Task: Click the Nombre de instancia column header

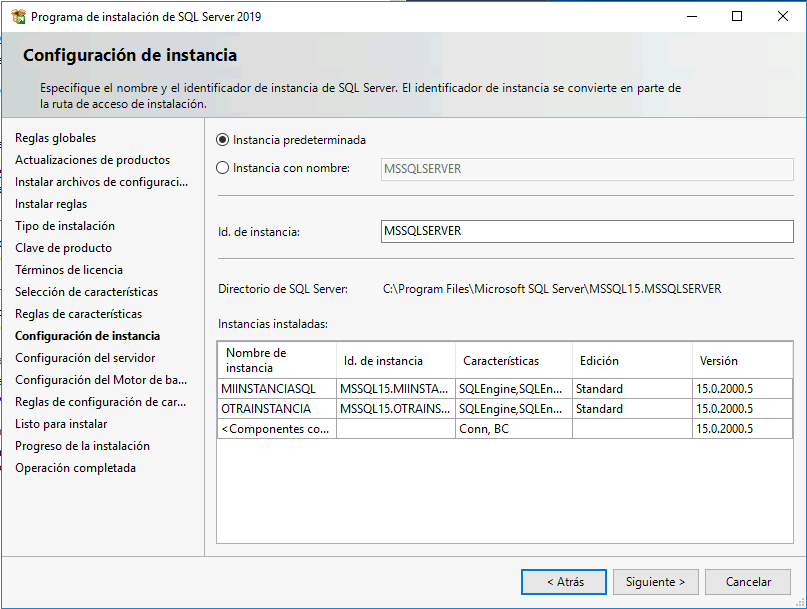Action: pos(277,360)
